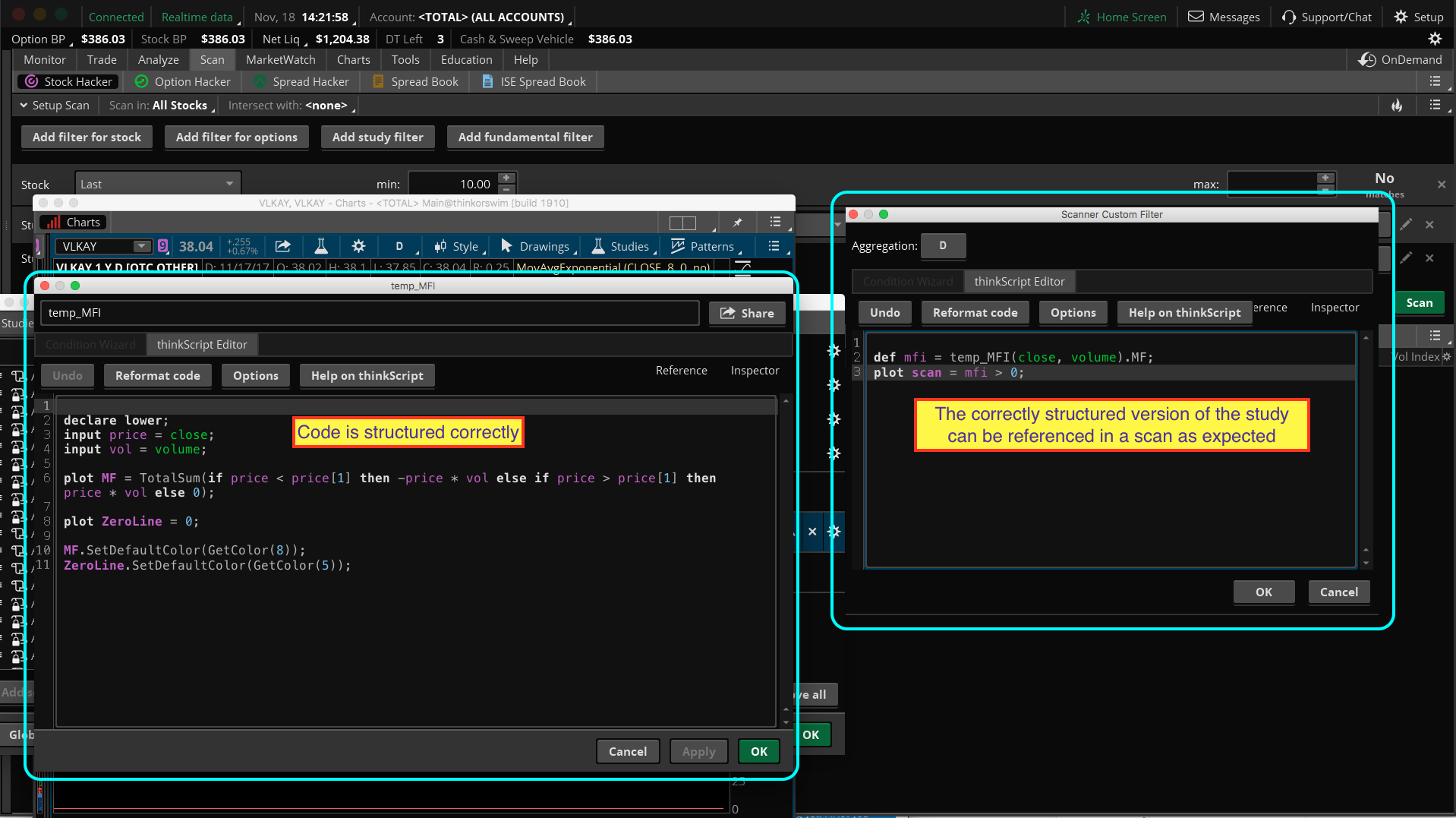Open Intersect with none dropdown

[x=292, y=106]
